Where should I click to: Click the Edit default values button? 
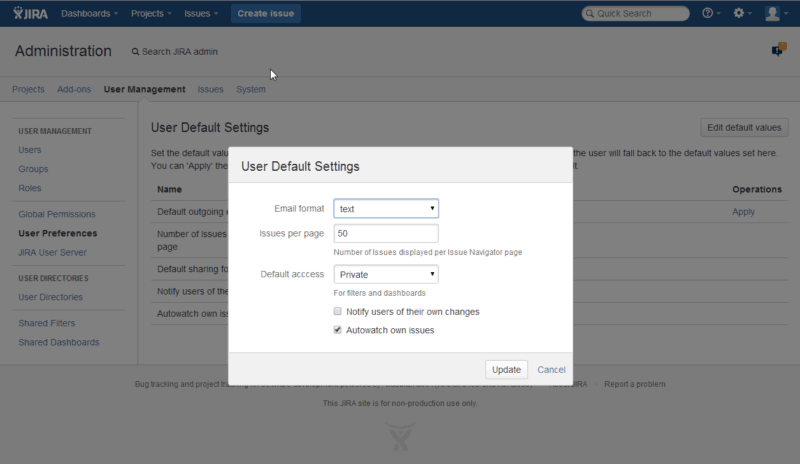coord(744,128)
